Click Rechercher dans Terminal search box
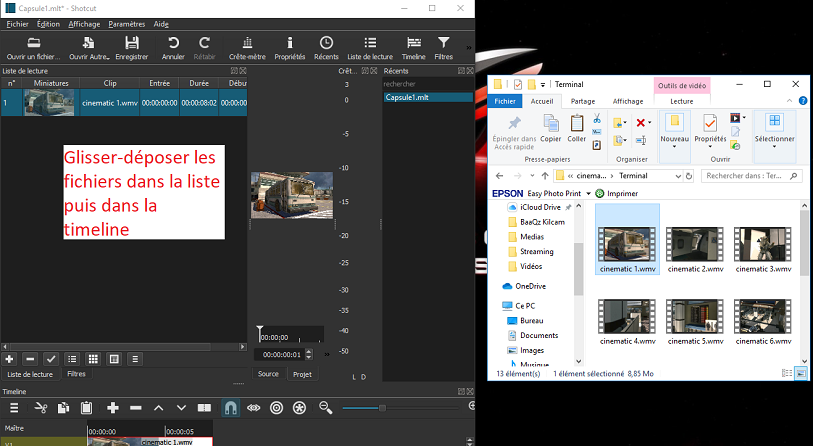Image resolution: width=813 pixels, height=446 pixels. coord(751,176)
